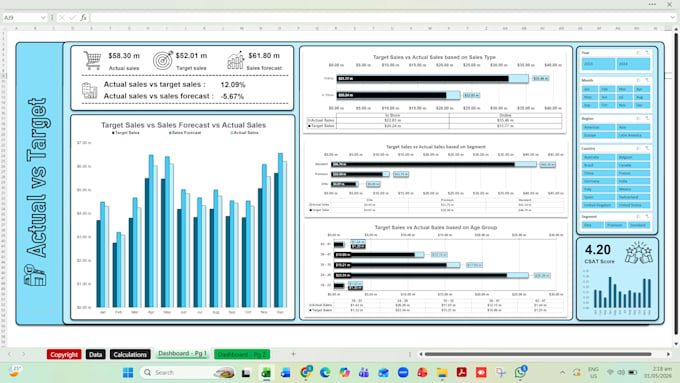The height and width of the screenshot is (383, 680).
Task: Open the three-dot window options menu
Action: coord(652,4)
